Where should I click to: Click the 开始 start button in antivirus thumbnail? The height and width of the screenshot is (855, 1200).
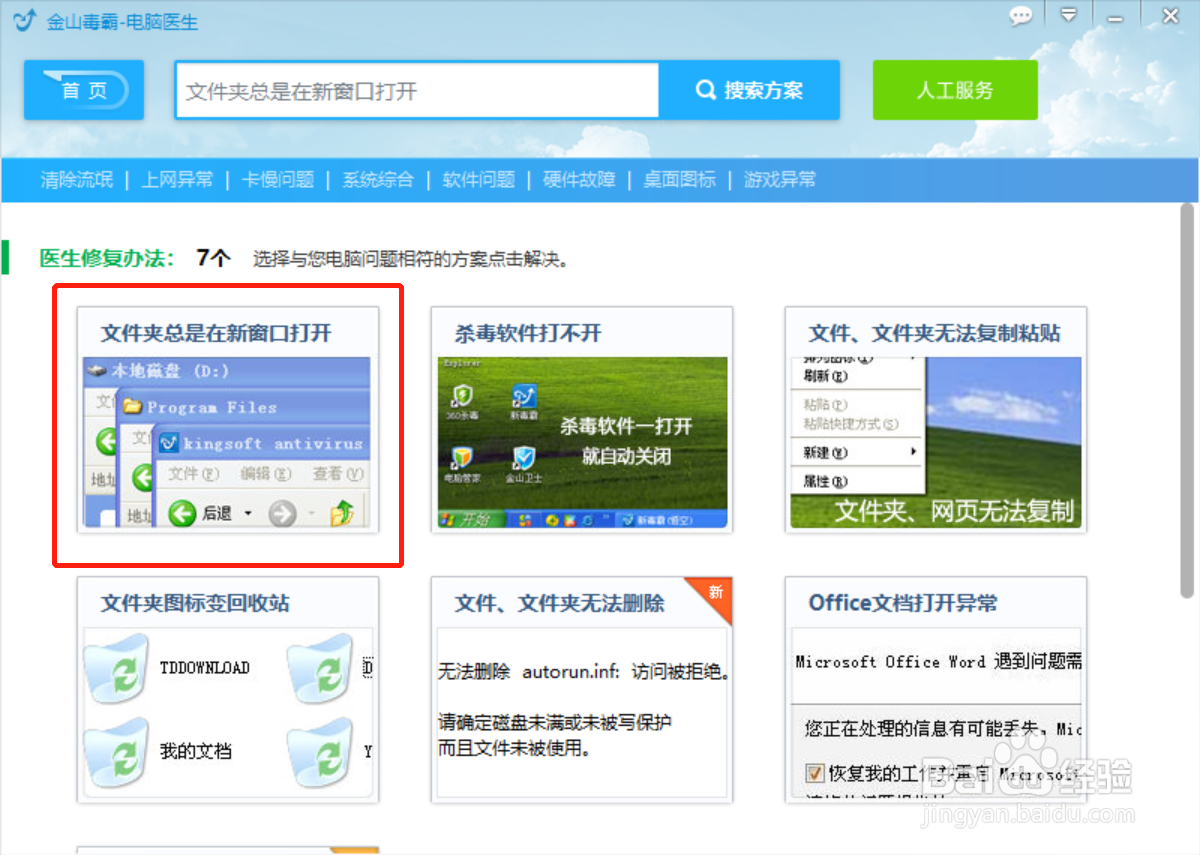click(x=471, y=520)
